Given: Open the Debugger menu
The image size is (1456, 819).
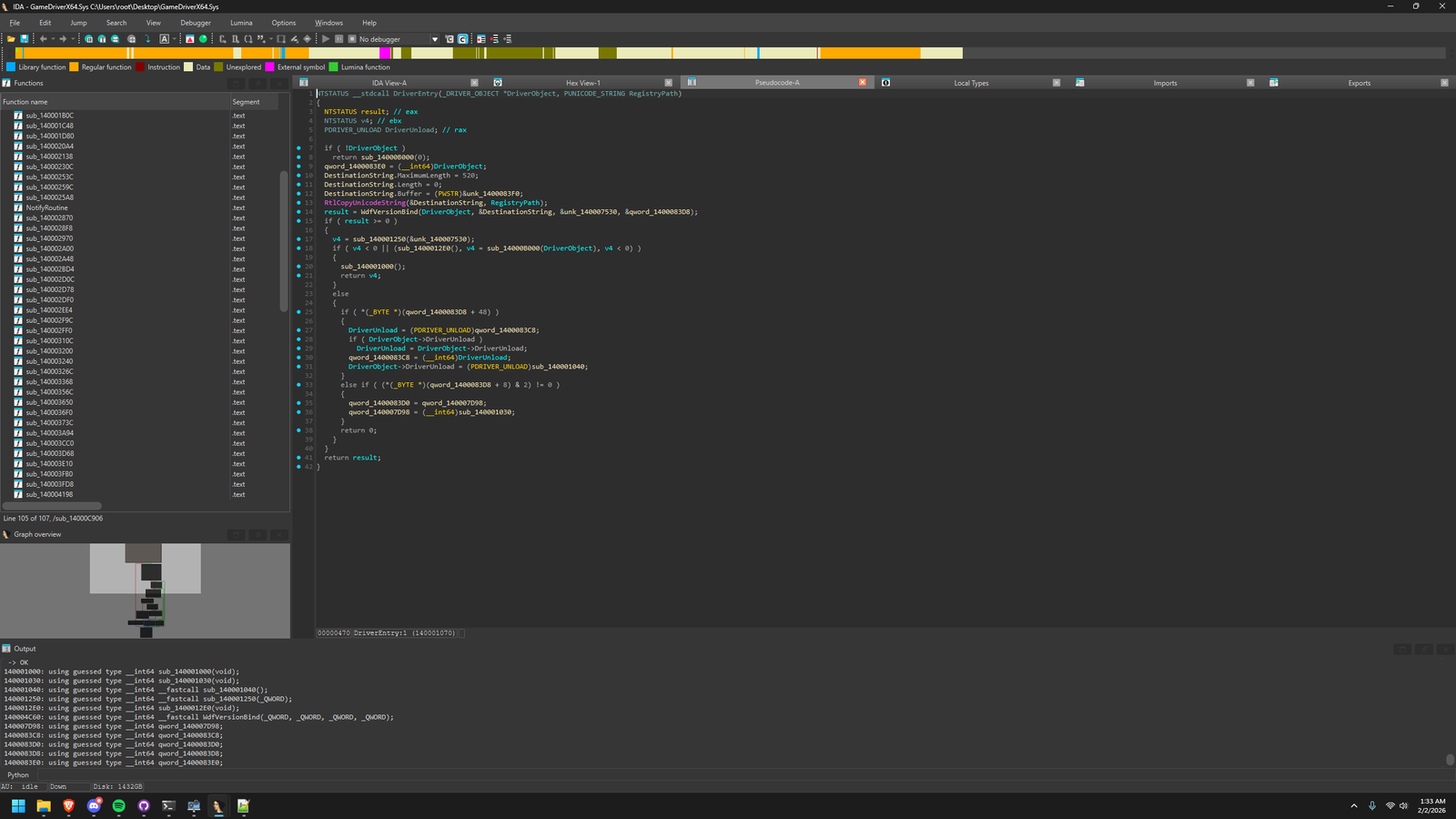Looking at the screenshot, I should click(x=195, y=23).
